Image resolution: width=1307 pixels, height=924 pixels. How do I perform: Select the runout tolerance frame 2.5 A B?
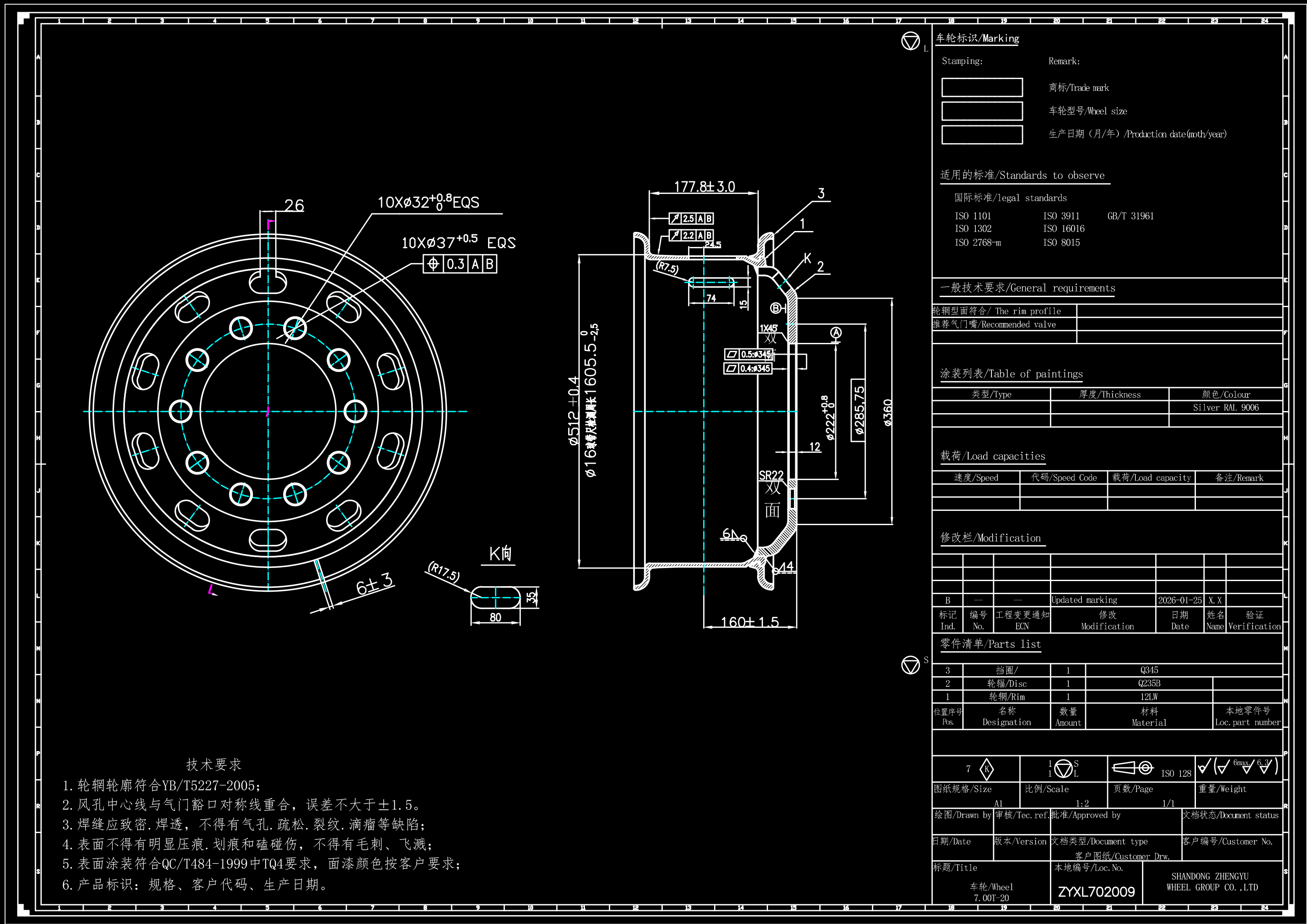point(691,219)
